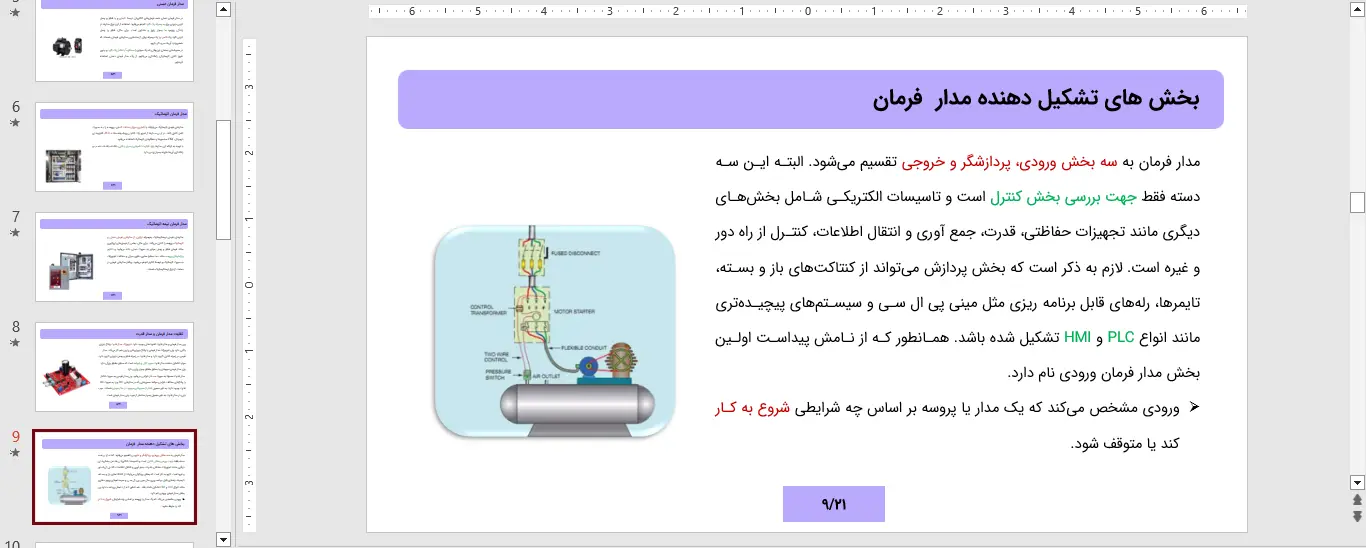Click animation star icon under slide 8
Viewport: 1366px width, 548px height.
point(15,343)
